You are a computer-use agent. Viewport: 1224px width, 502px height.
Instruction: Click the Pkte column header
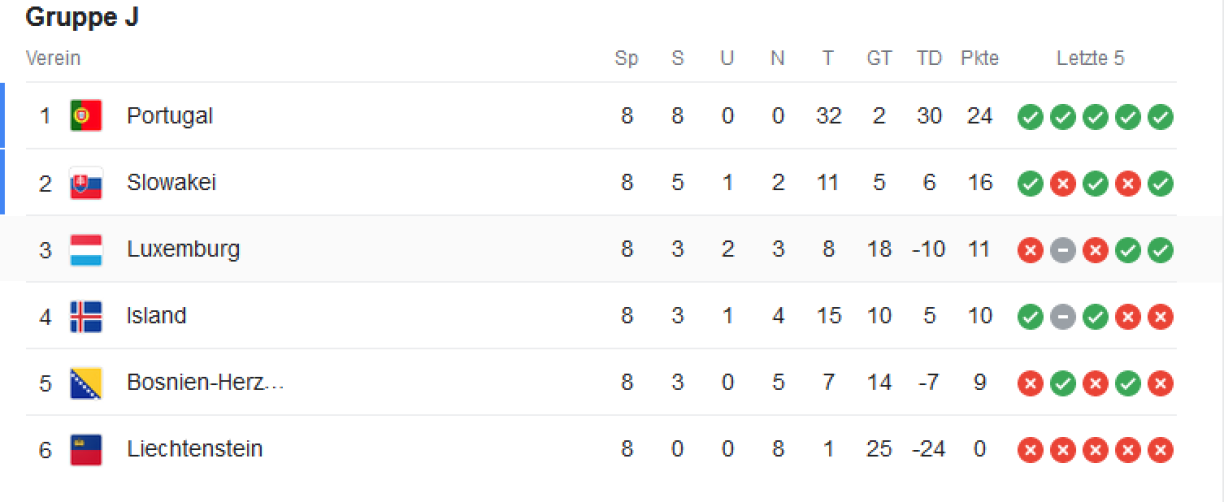coord(979,58)
